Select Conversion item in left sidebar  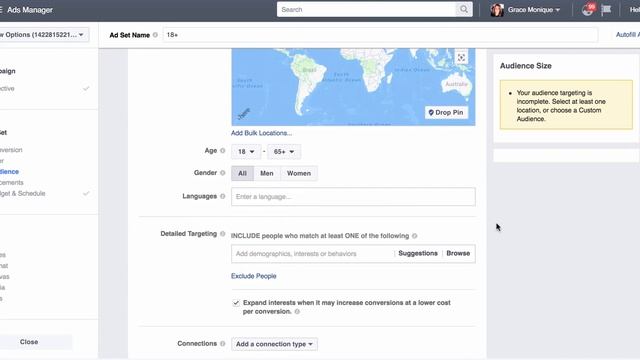pos(11,150)
